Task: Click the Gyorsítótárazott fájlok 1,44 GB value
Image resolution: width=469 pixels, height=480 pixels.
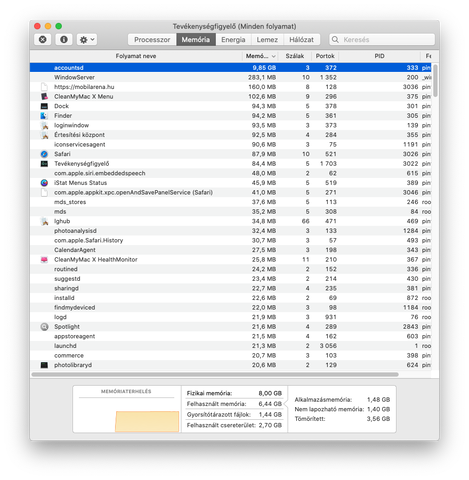Action: [x=270, y=415]
